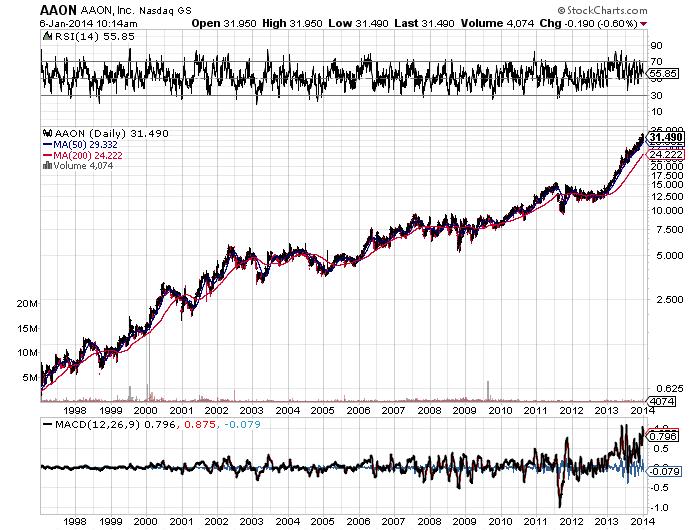Viewport: 700px width, 530px height.
Task: Click the 20M volume axis label
Action: coord(27,304)
